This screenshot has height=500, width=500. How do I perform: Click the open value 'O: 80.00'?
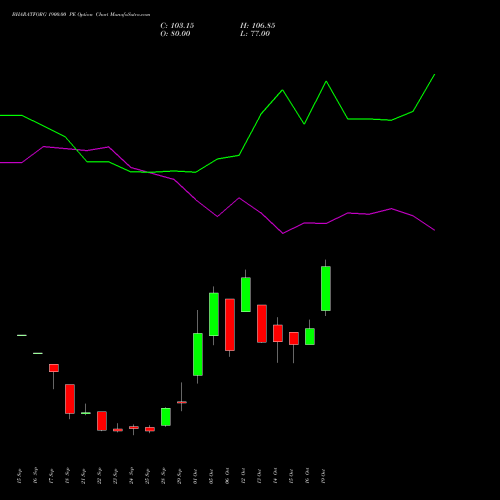175,34
